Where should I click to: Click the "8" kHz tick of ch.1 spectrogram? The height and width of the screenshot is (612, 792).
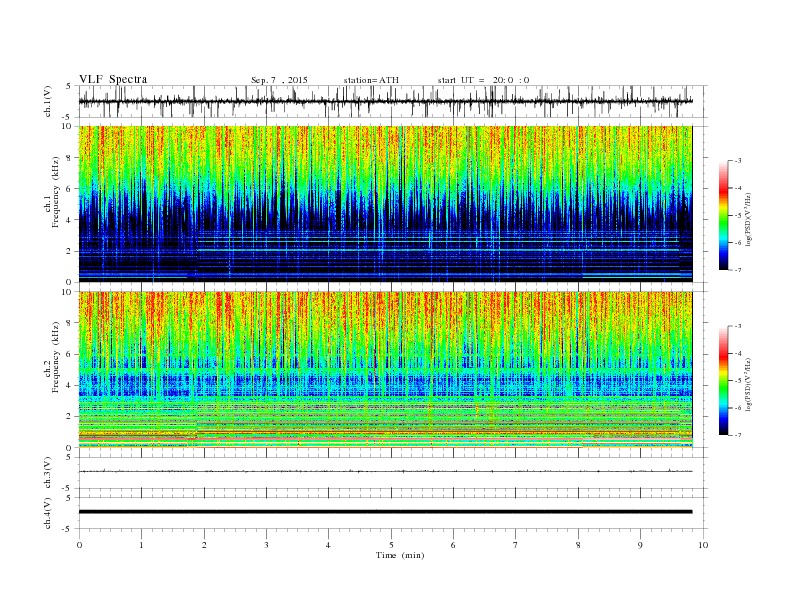[x=69, y=158]
